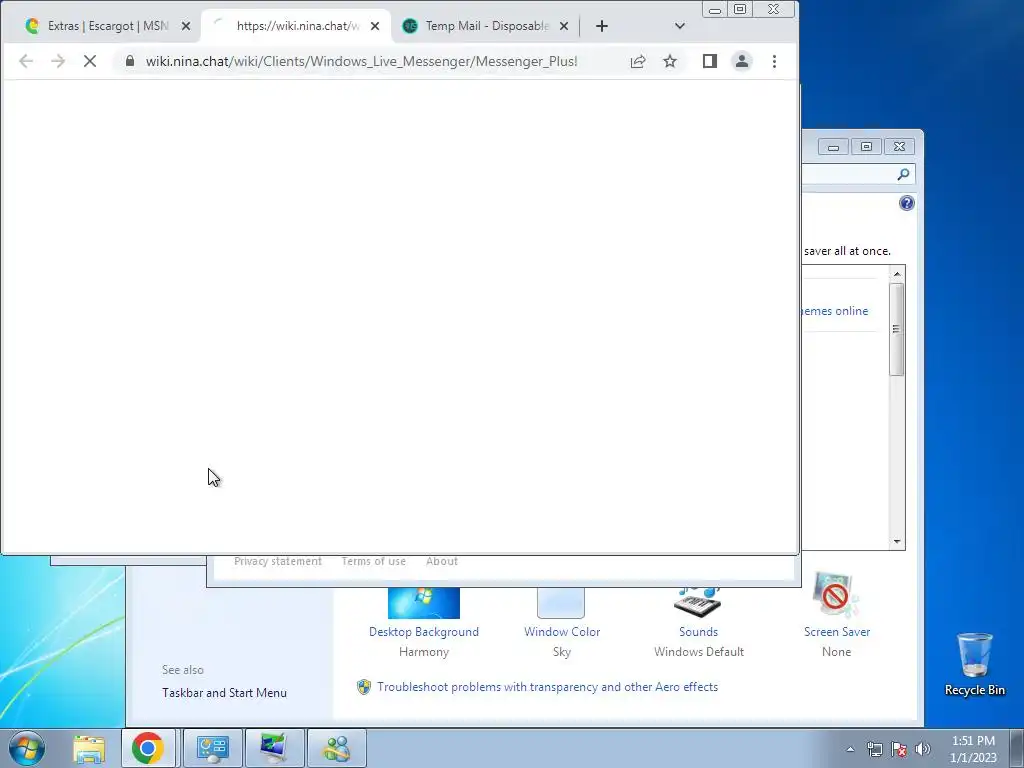
Task: Go back to the previous page
Action: click(26, 61)
